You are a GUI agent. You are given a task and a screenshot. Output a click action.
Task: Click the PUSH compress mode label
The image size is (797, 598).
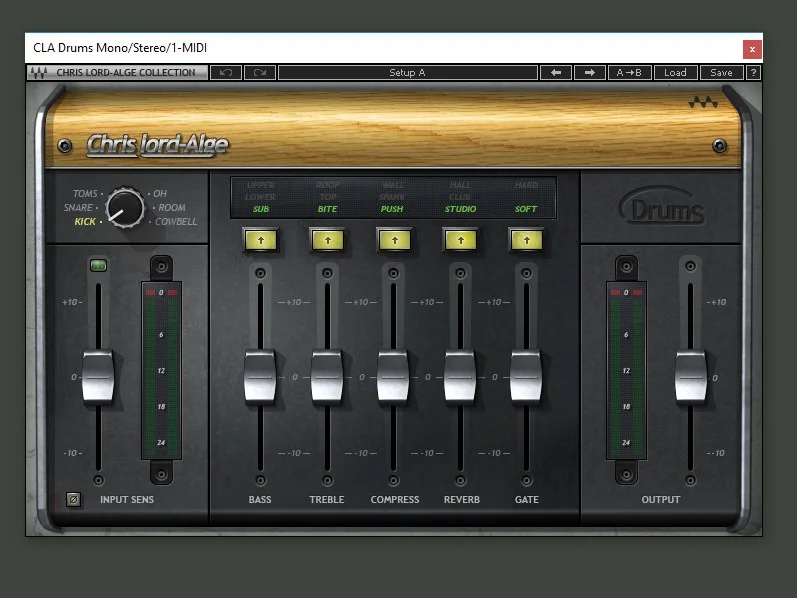tap(392, 209)
